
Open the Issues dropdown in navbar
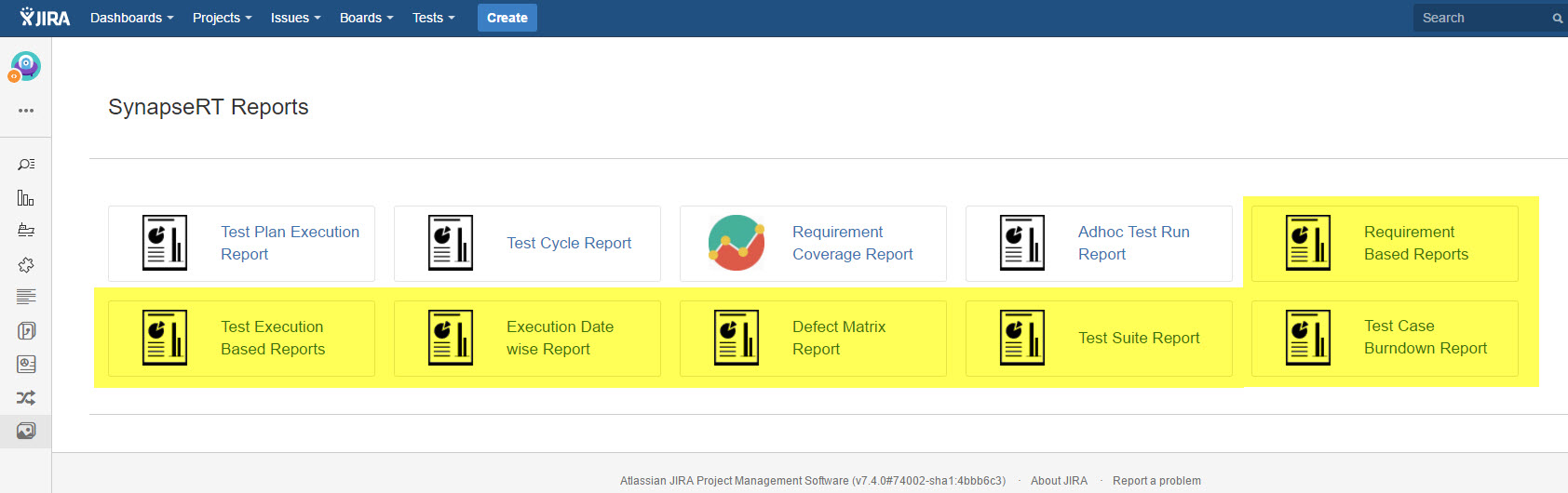tap(295, 18)
